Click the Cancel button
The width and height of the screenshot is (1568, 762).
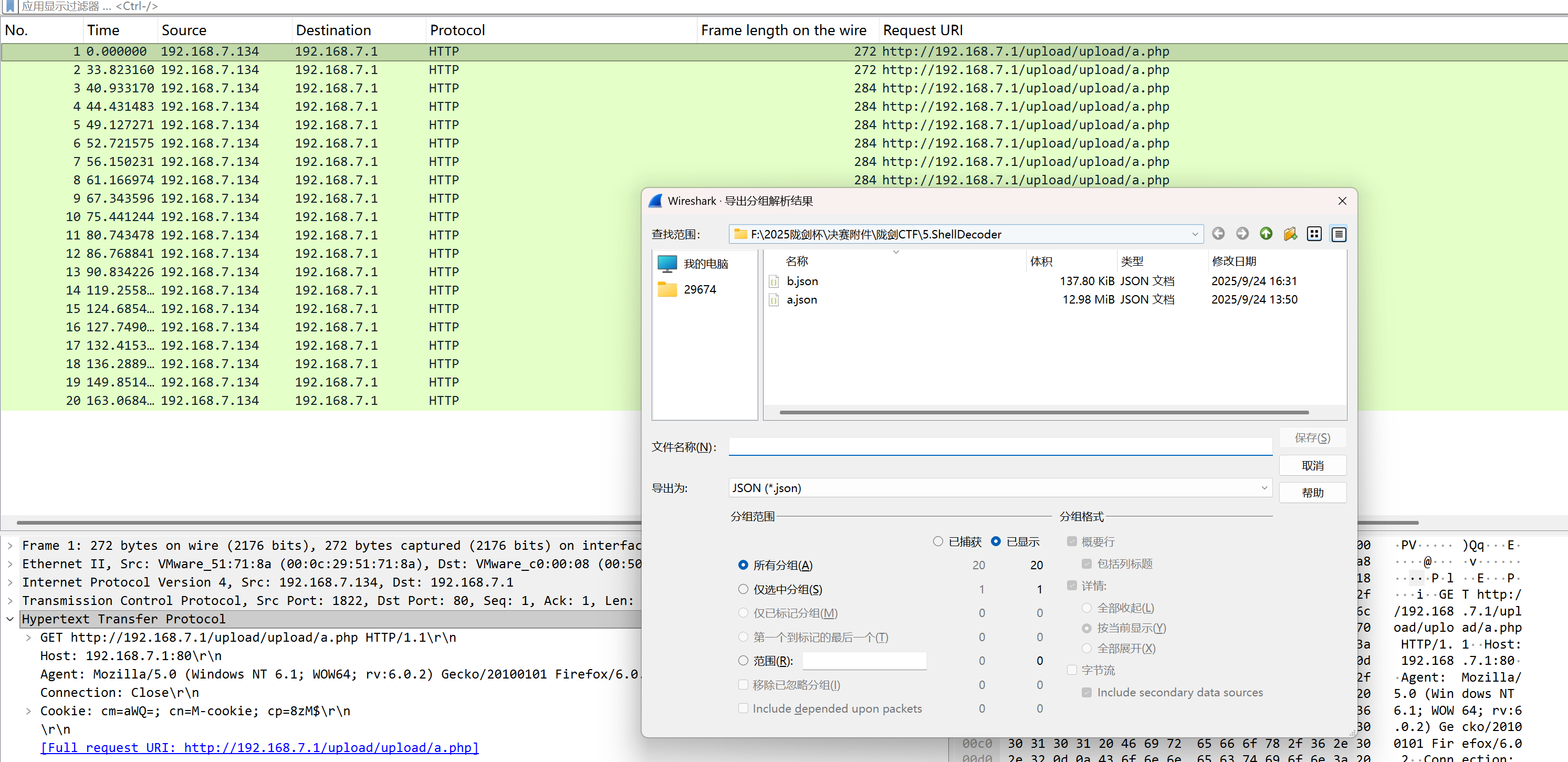[x=1312, y=466]
